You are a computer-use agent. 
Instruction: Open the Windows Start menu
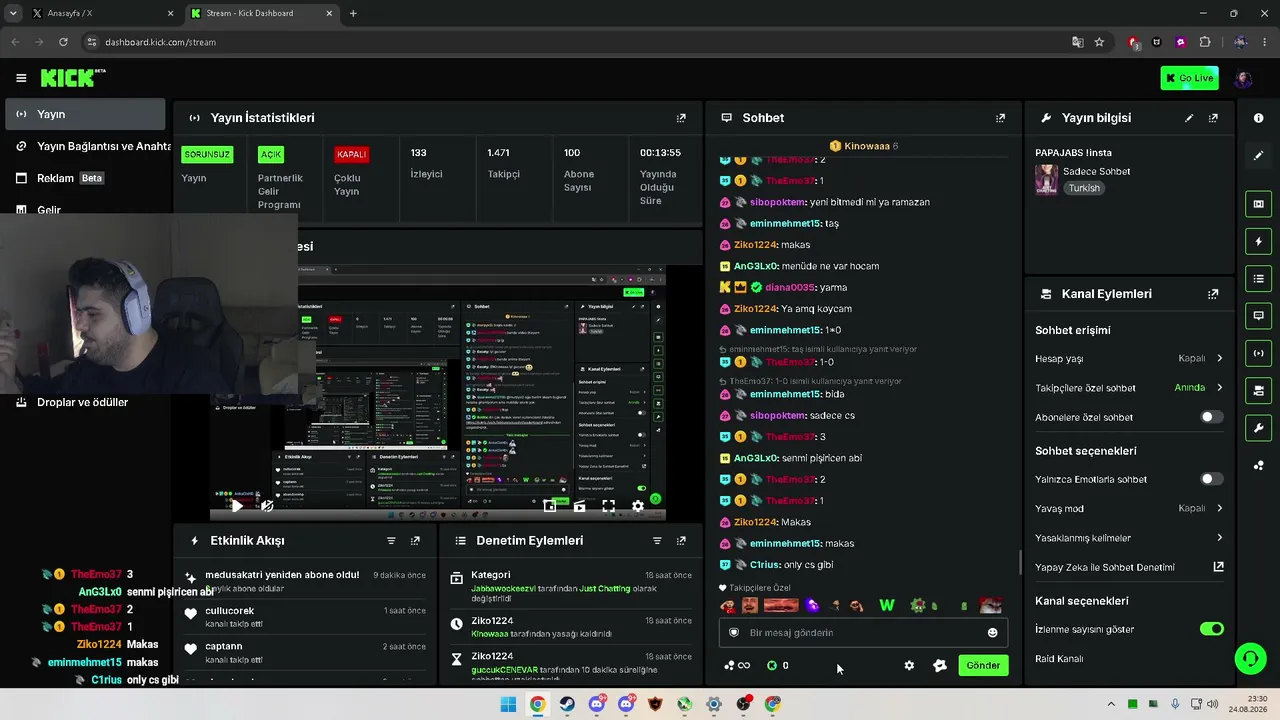[508, 704]
